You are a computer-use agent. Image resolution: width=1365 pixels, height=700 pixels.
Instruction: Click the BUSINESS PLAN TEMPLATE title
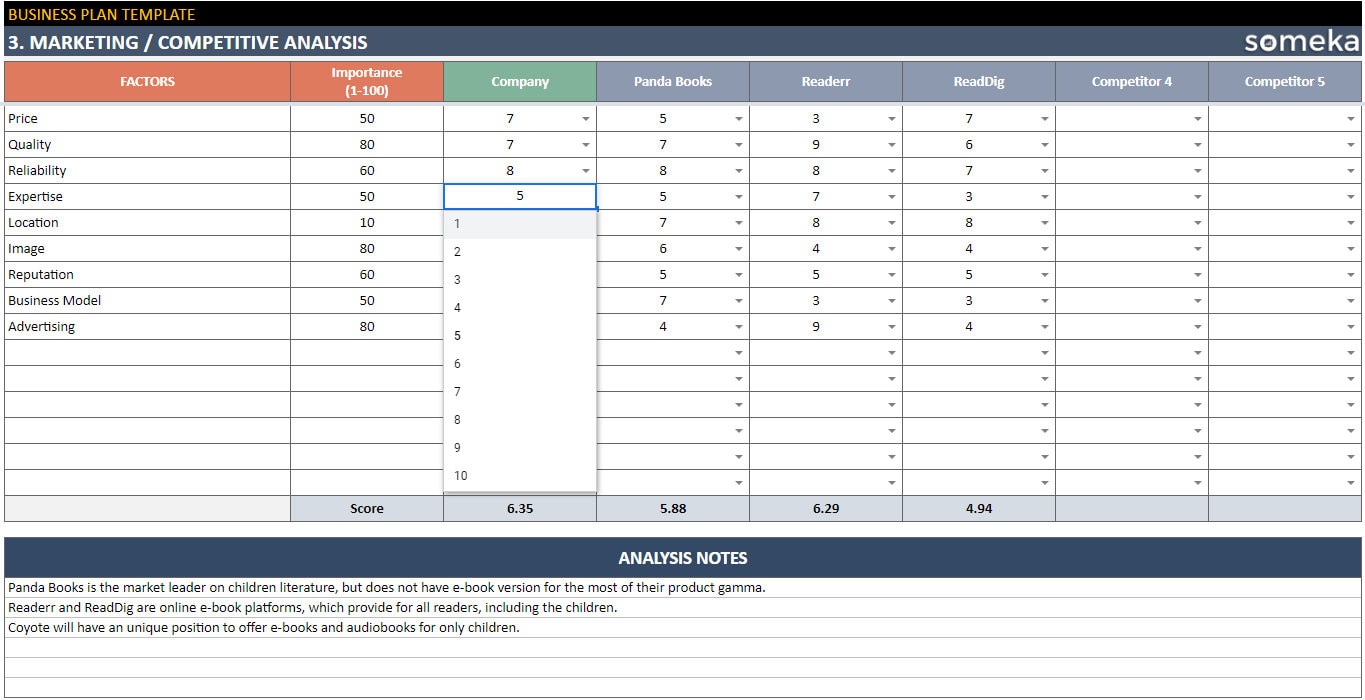tap(100, 14)
